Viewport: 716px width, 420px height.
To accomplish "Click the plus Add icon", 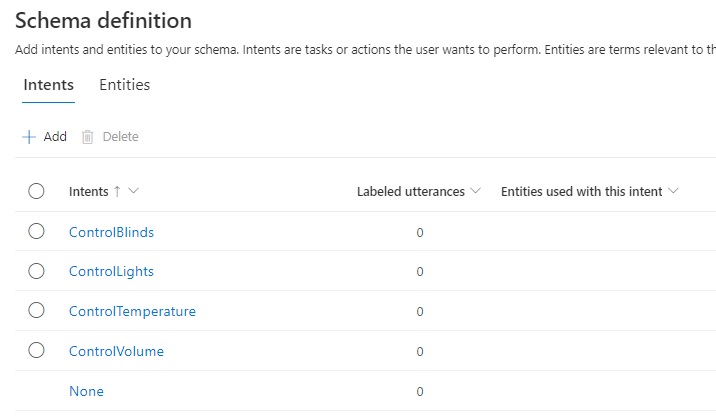I will [x=29, y=137].
